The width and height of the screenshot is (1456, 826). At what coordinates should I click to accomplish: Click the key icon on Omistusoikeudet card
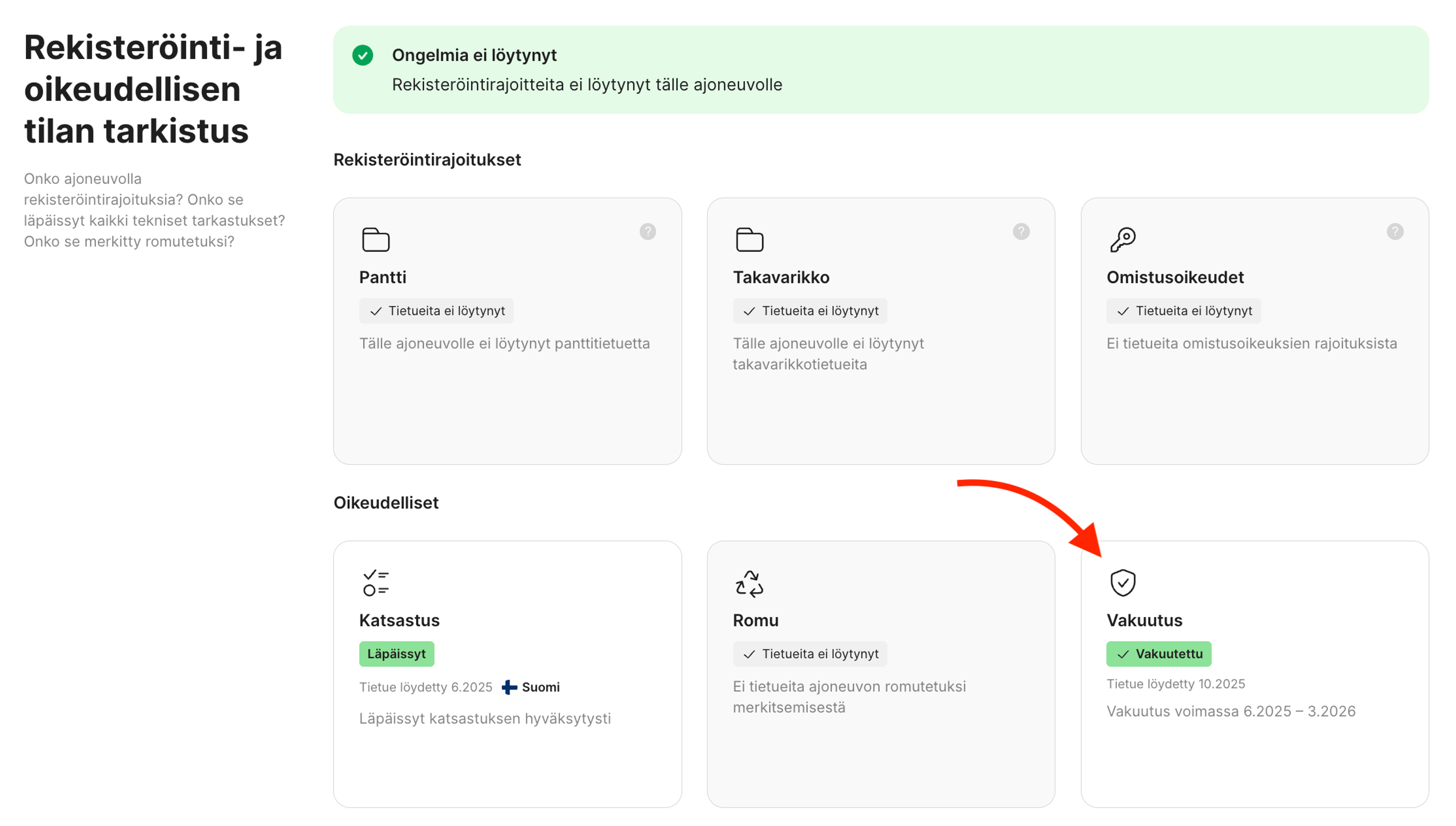click(1122, 240)
